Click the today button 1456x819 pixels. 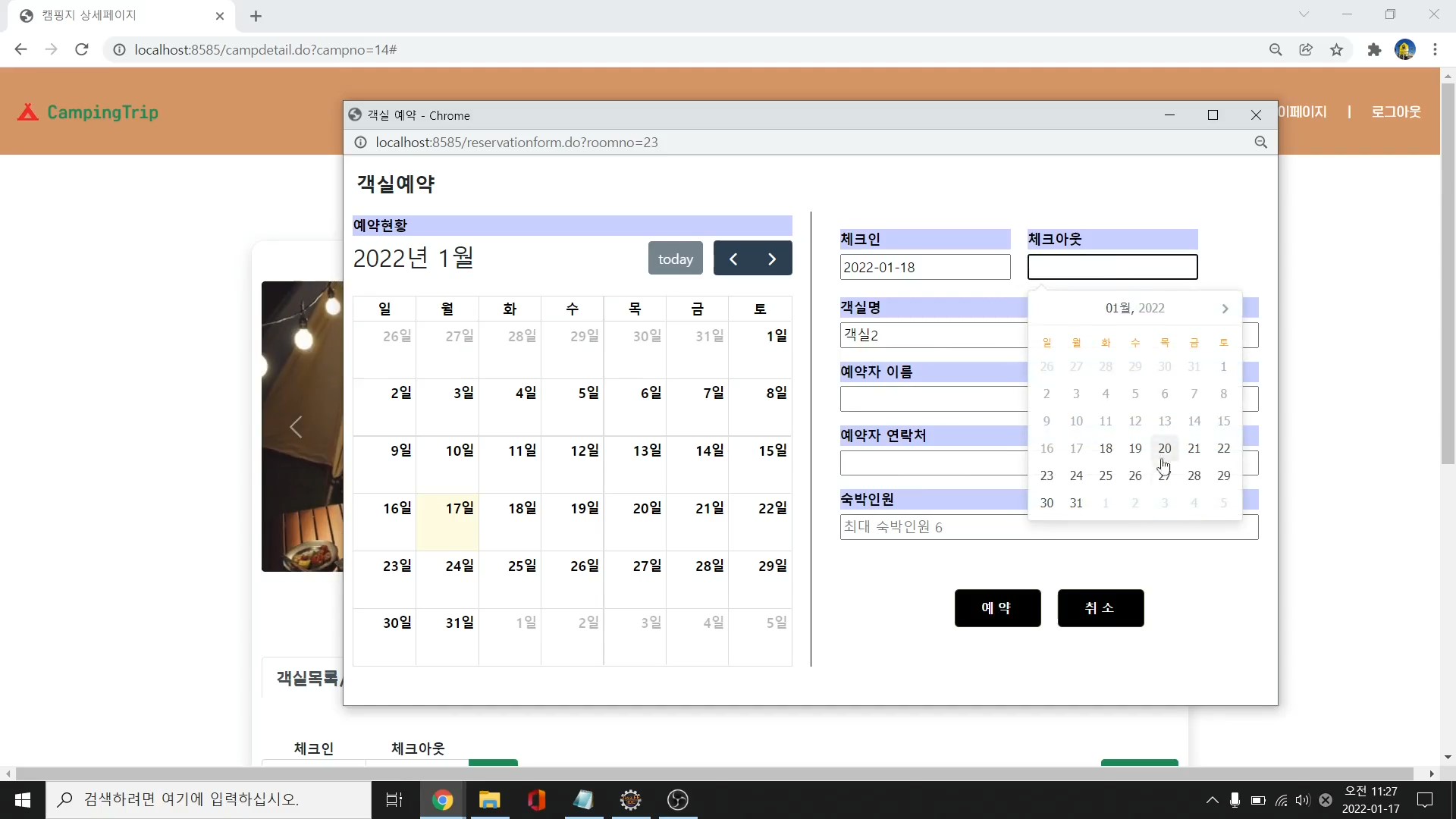675,259
